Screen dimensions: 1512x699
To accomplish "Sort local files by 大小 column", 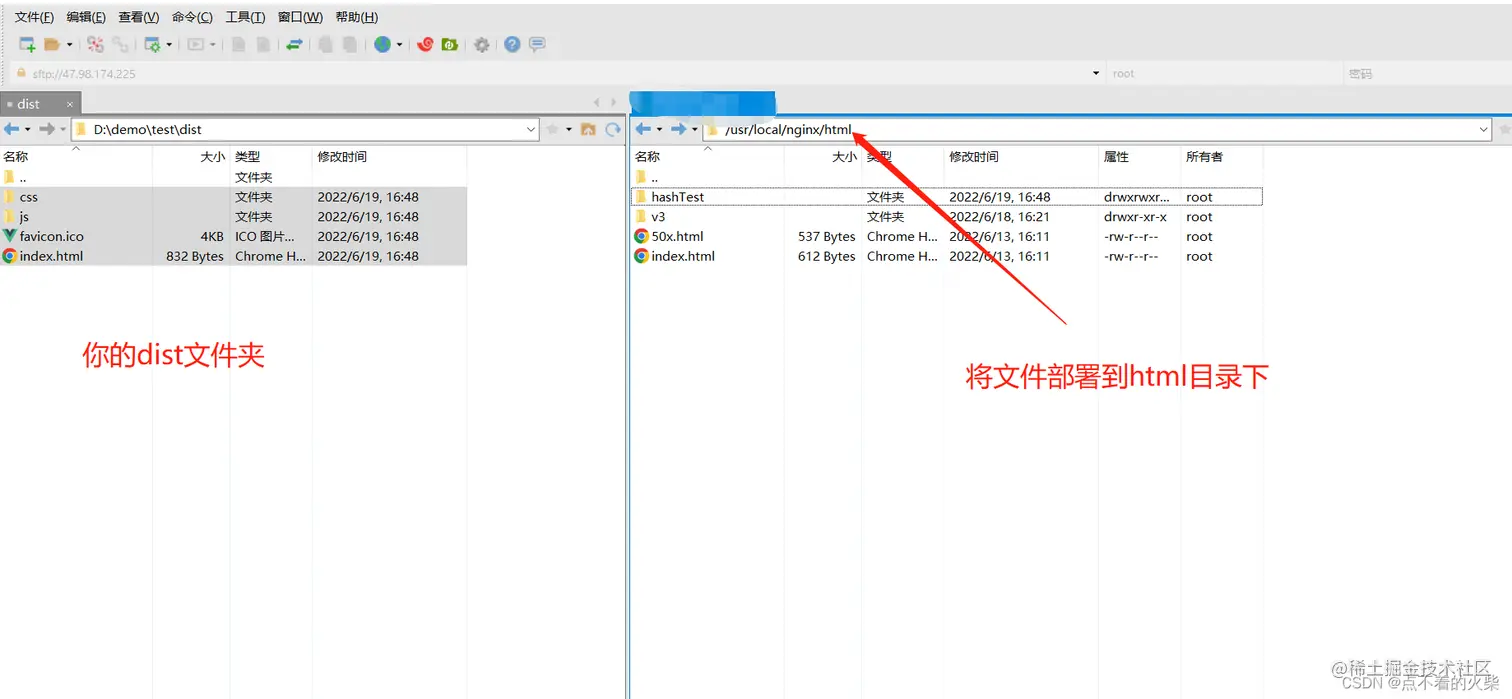I will (191, 157).
